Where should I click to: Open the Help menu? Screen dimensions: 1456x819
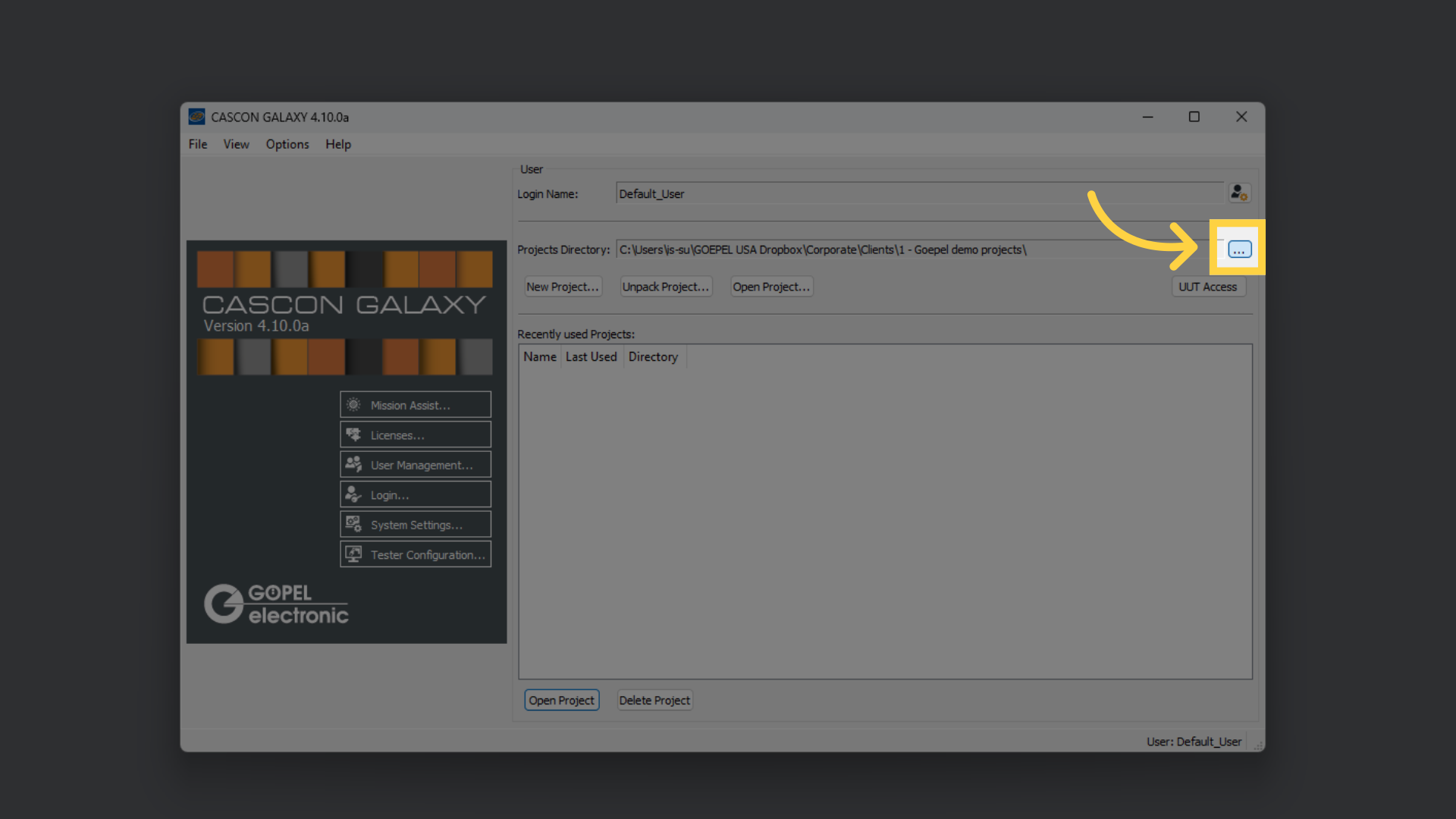pyautogui.click(x=338, y=144)
